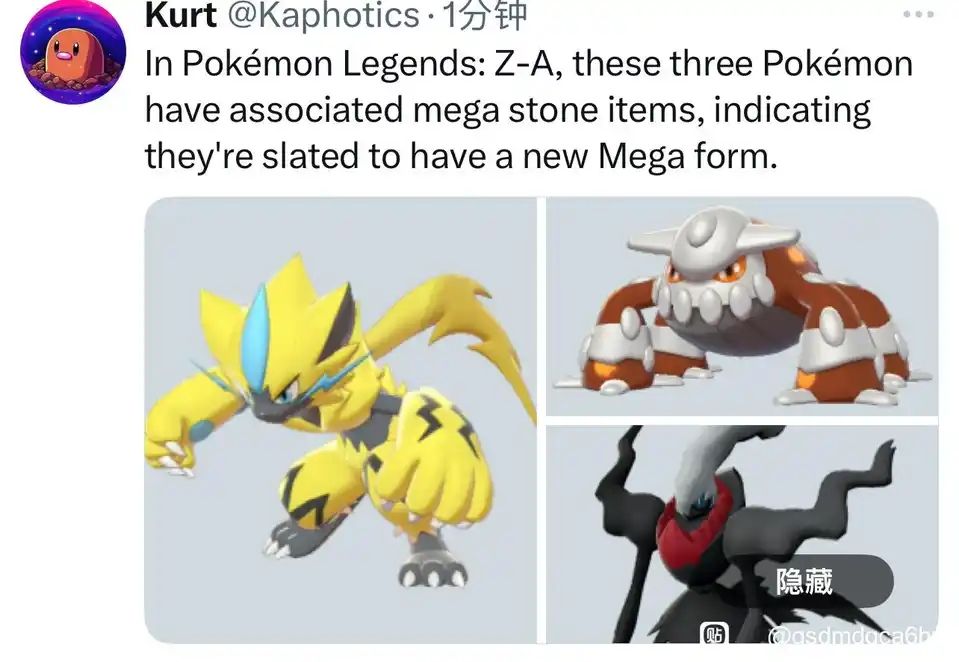Click the Diglett profile avatar

click(73, 51)
